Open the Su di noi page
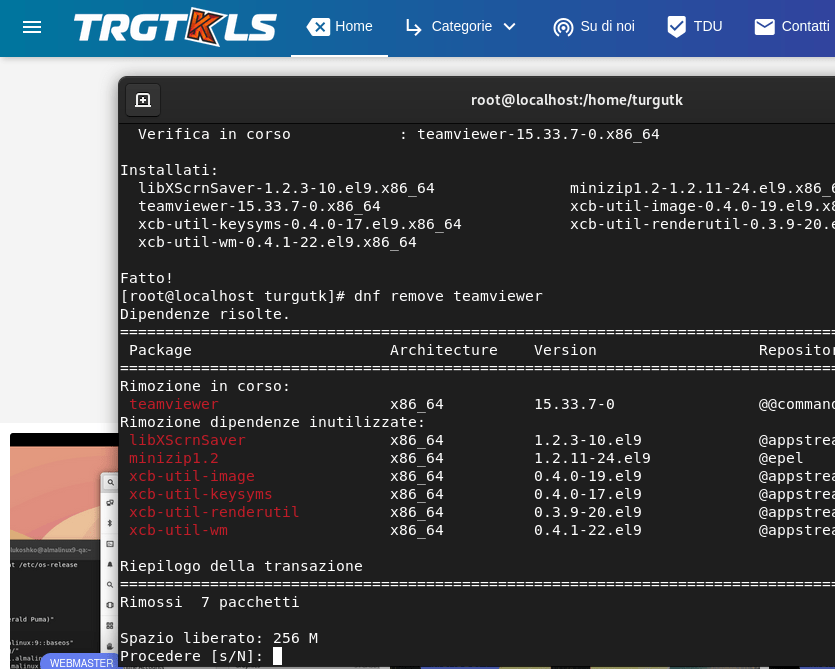This screenshot has height=669, width=835. tap(607, 27)
